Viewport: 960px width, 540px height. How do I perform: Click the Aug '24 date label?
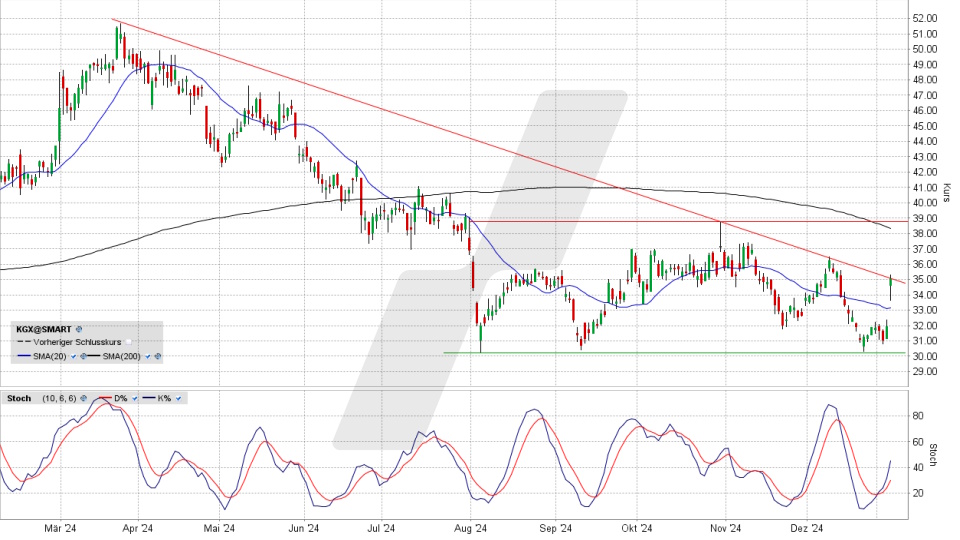[x=471, y=528]
